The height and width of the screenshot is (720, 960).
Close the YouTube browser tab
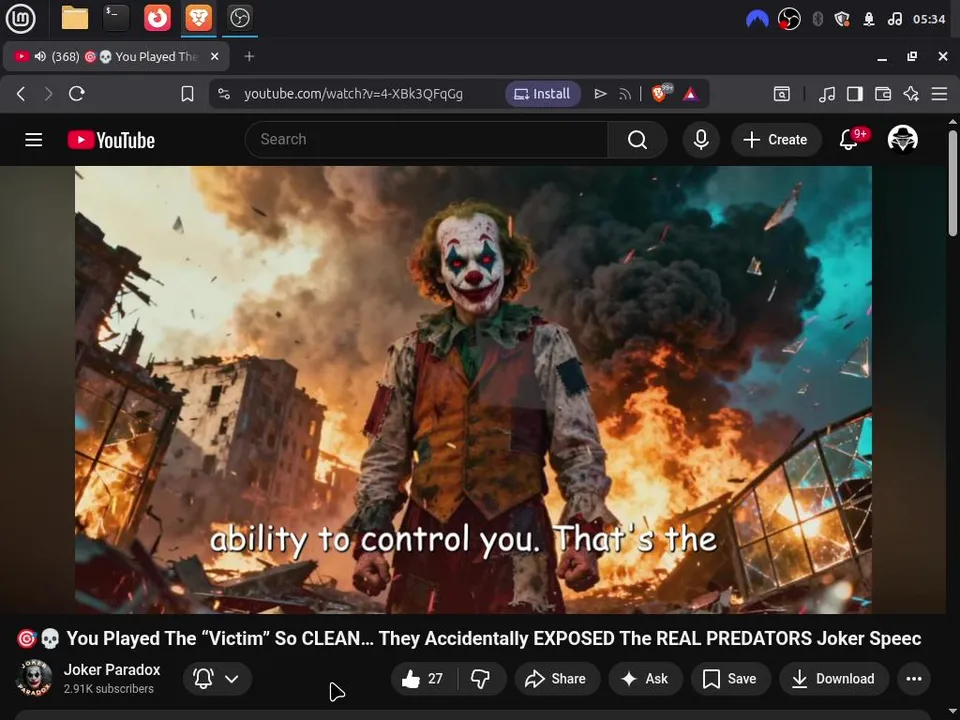point(214,57)
